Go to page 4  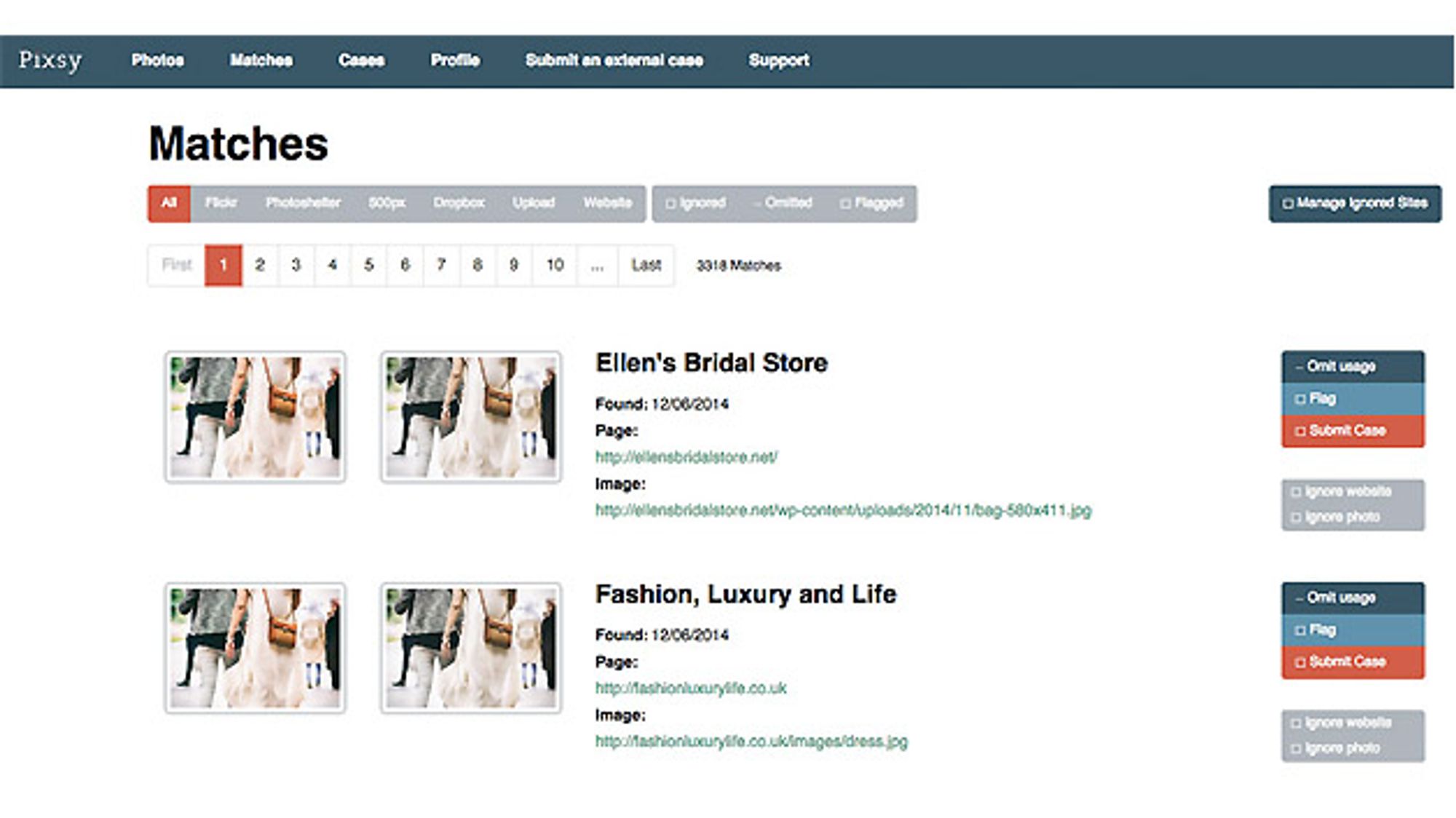(333, 265)
